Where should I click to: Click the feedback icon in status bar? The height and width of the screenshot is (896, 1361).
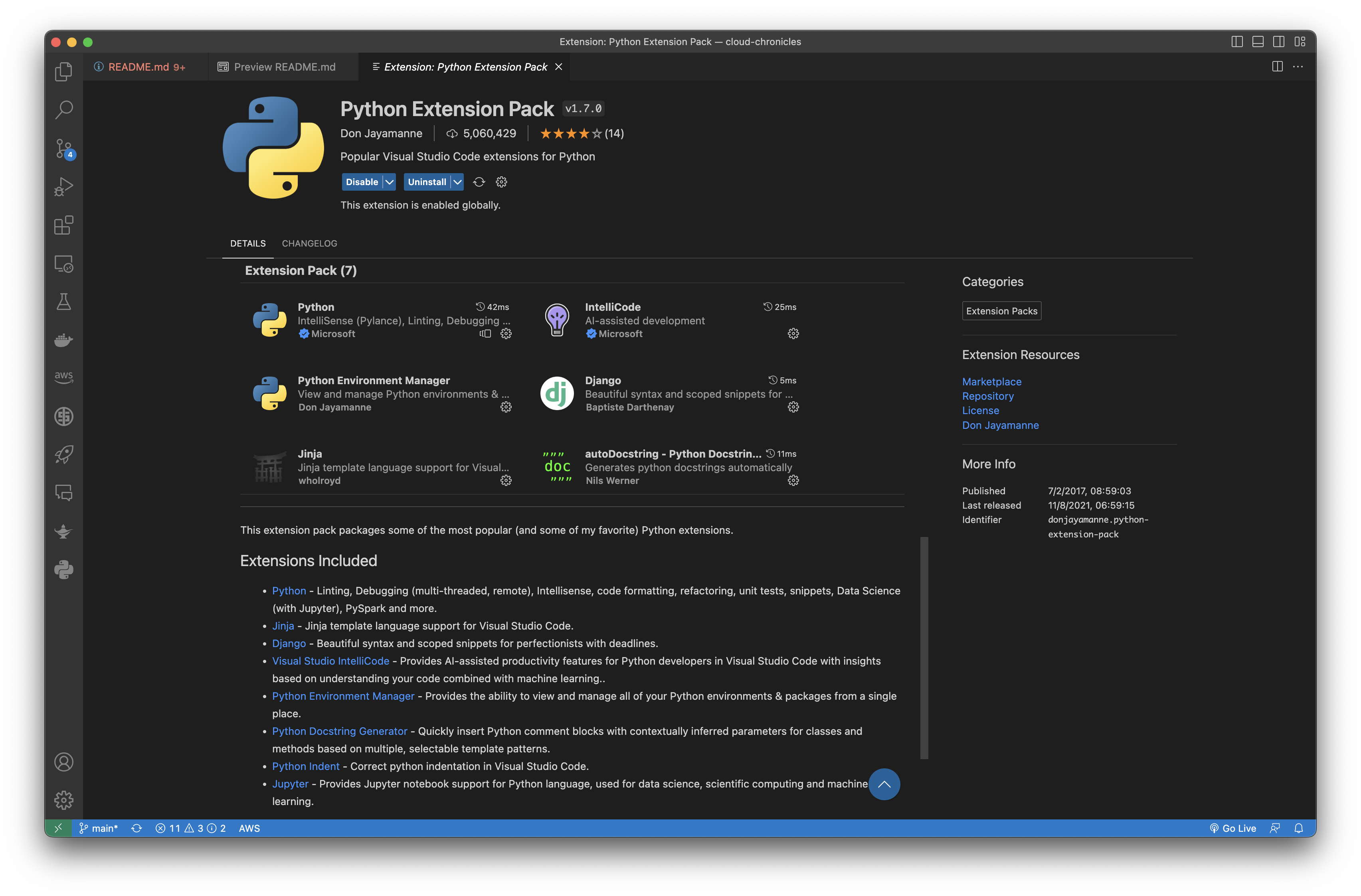[1275, 828]
